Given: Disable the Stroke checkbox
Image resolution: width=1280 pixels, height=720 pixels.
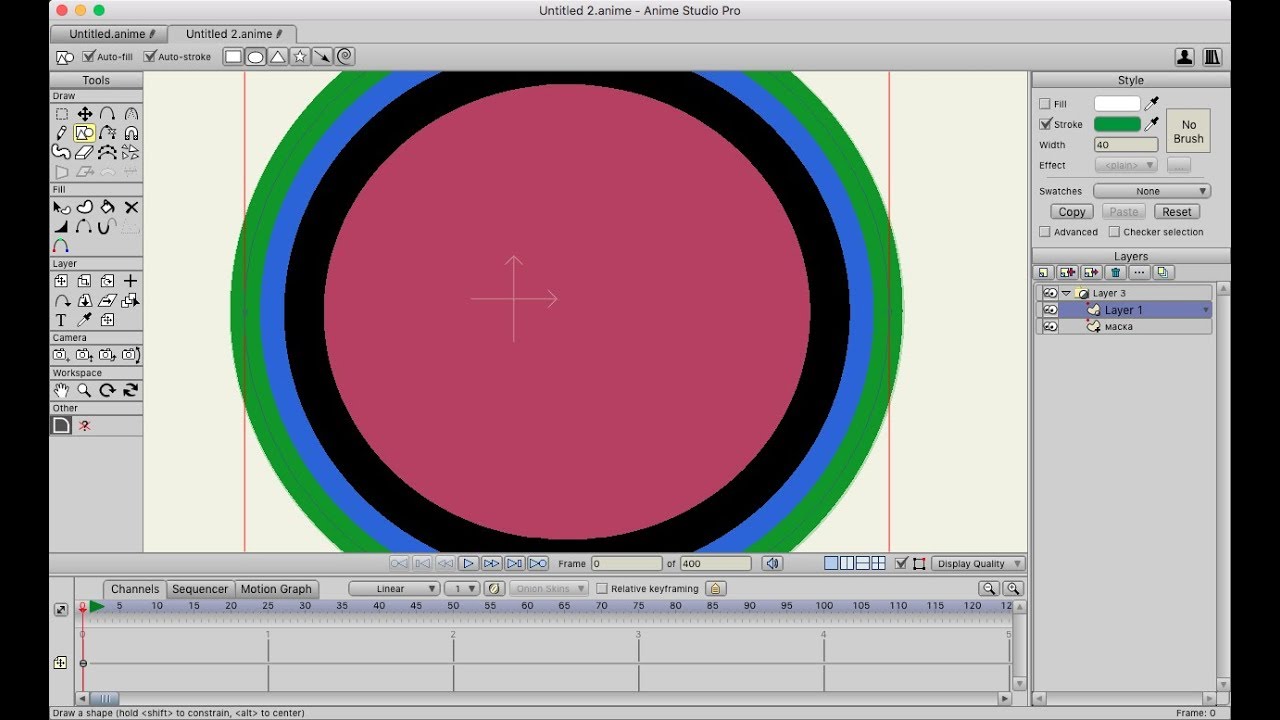Looking at the screenshot, I should point(1045,125).
